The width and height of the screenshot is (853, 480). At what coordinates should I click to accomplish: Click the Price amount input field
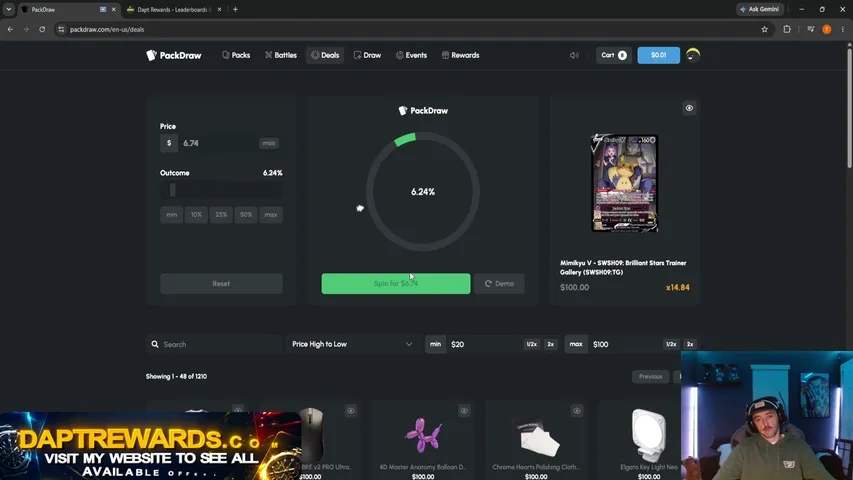(218, 143)
